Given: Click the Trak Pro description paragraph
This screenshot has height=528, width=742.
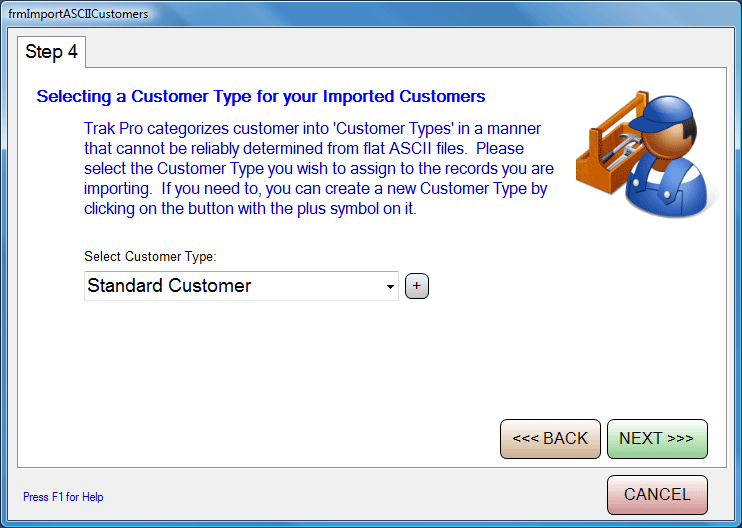Looking at the screenshot, I should point(318,168).
